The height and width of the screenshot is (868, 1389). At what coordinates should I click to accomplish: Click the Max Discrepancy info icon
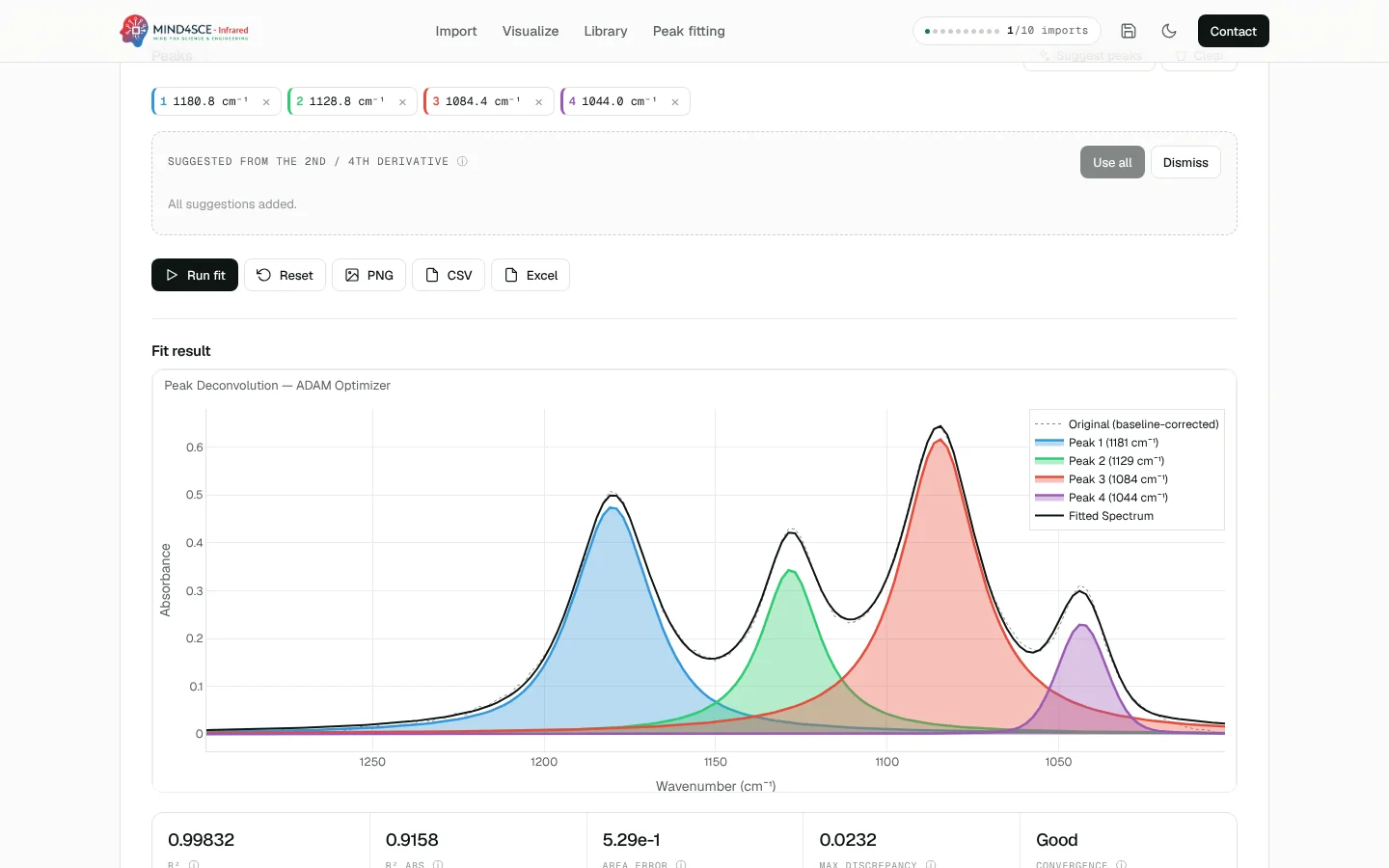(x=931, y=864)
